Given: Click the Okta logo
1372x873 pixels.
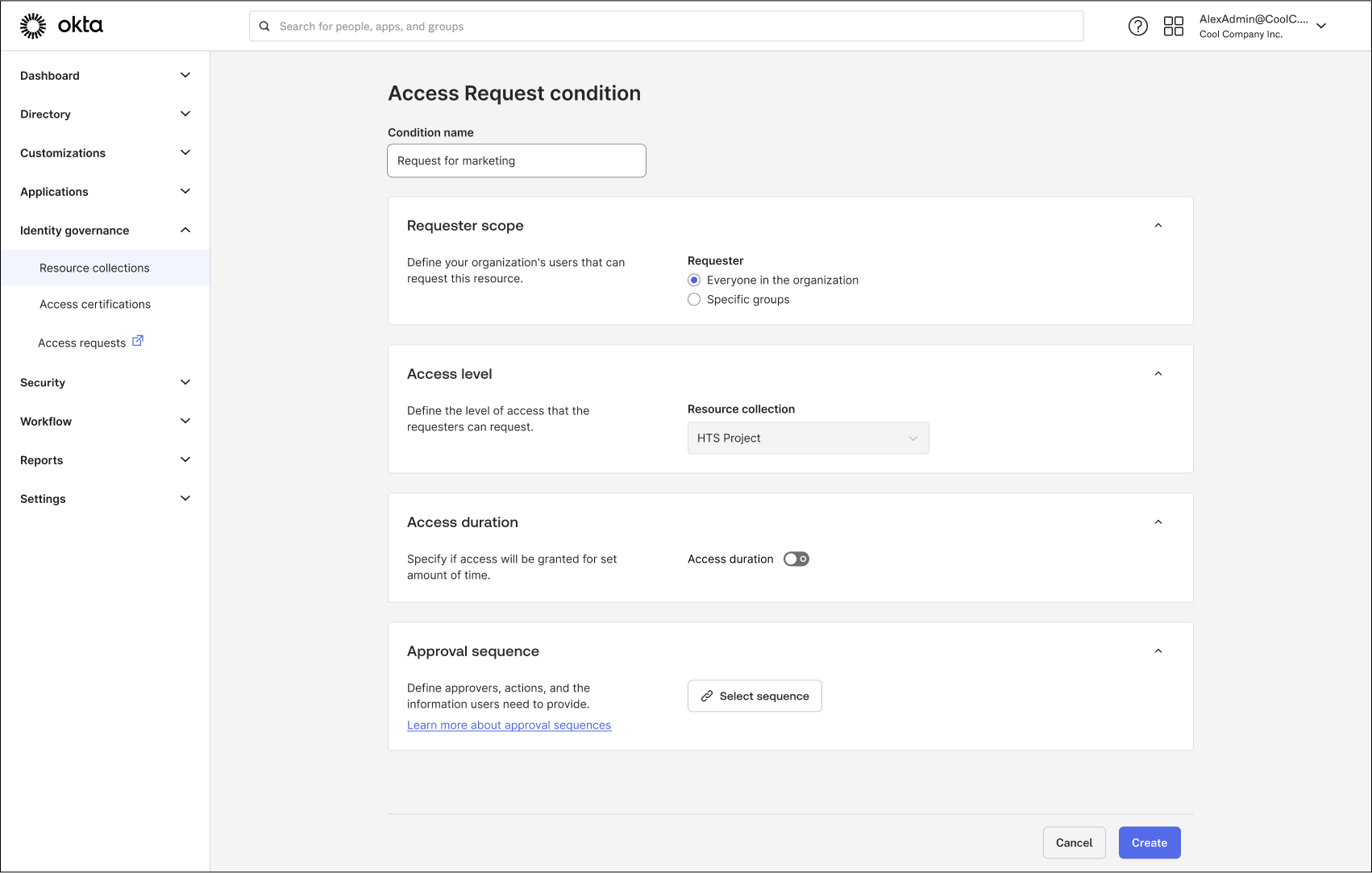Looking at the screenshot, I should [62, 25].
